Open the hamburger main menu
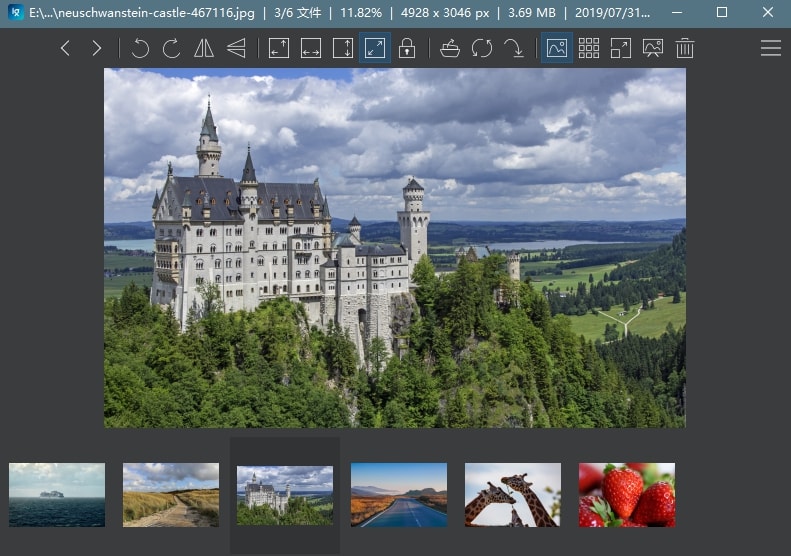The height and width of the screenshot is (556, 791). tap(770, 48)
